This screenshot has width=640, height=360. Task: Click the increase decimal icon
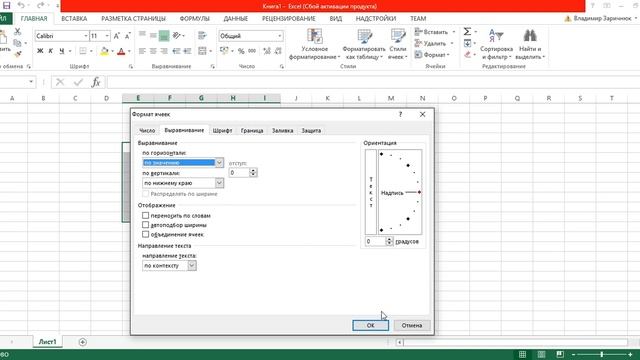[267, 51]
